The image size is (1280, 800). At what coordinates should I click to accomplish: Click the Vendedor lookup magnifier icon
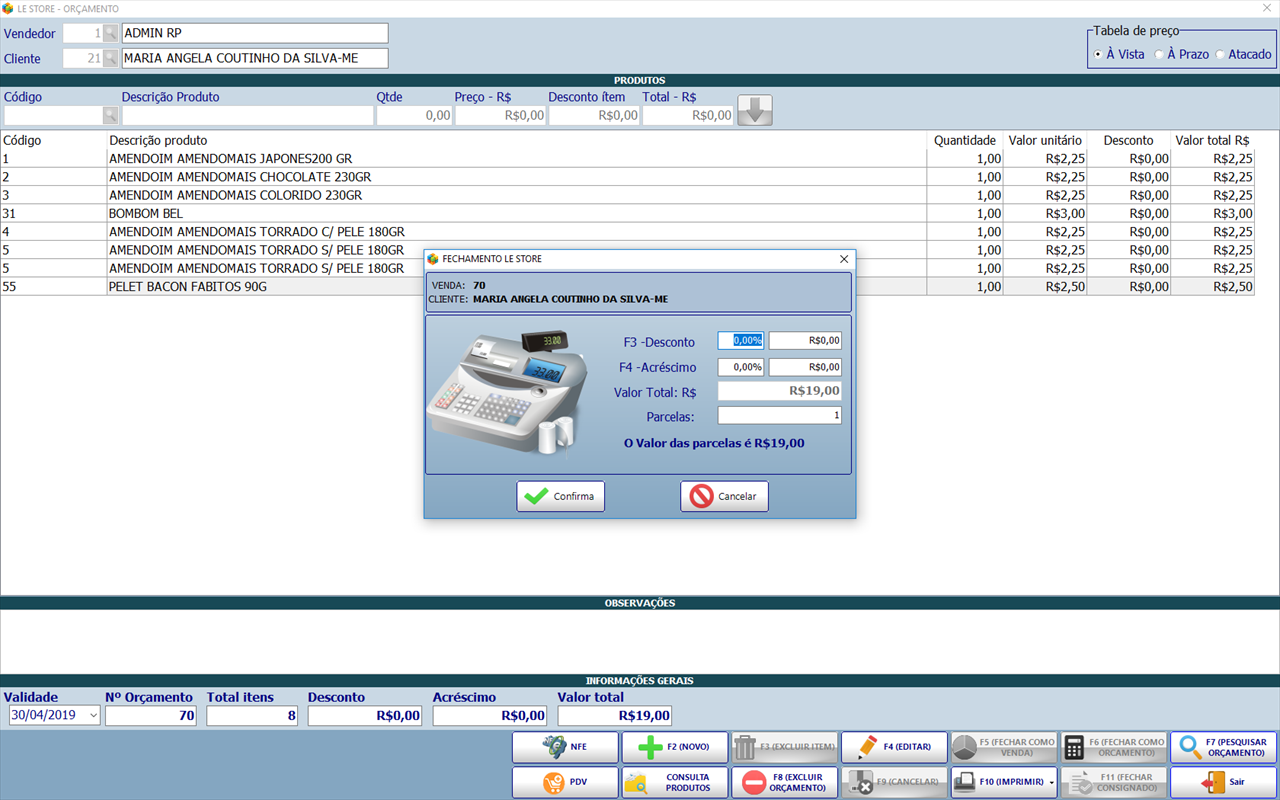pos(110,34)
